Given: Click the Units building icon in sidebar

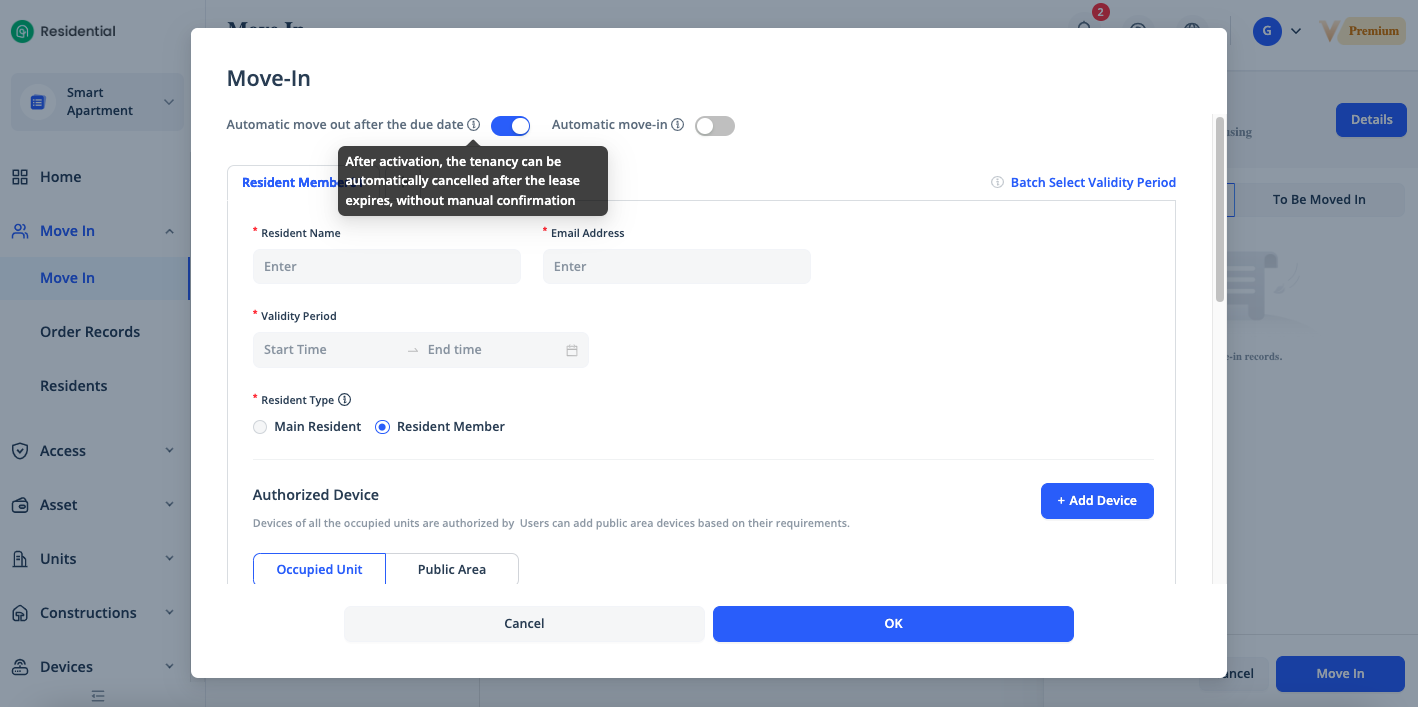Looking at the screenshot, I should (20, 559).
